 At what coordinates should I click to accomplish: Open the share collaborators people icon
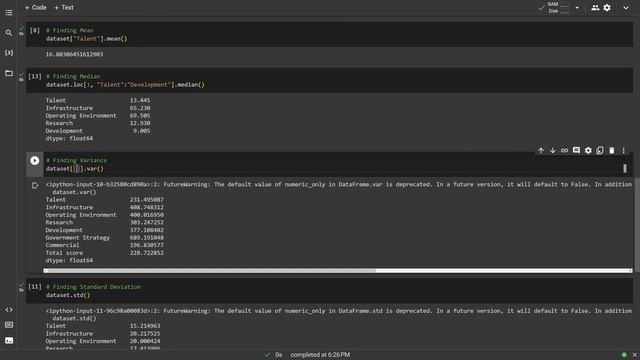pos(595,7)
